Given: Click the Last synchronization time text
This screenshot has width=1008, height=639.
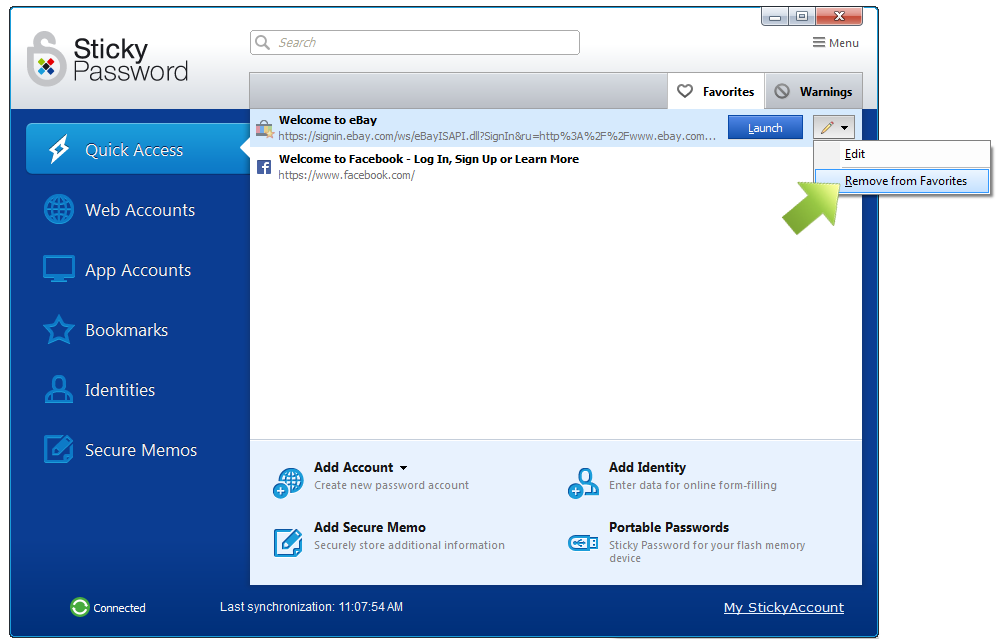Looking at the screenshot, I should [x=311, y=607].
